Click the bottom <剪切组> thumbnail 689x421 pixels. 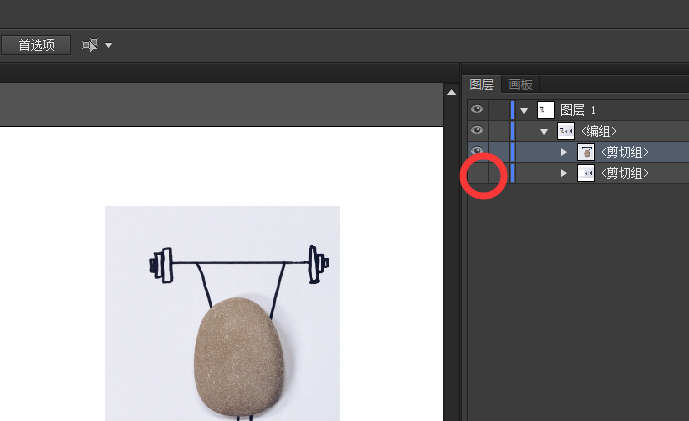tap(586, 173)
